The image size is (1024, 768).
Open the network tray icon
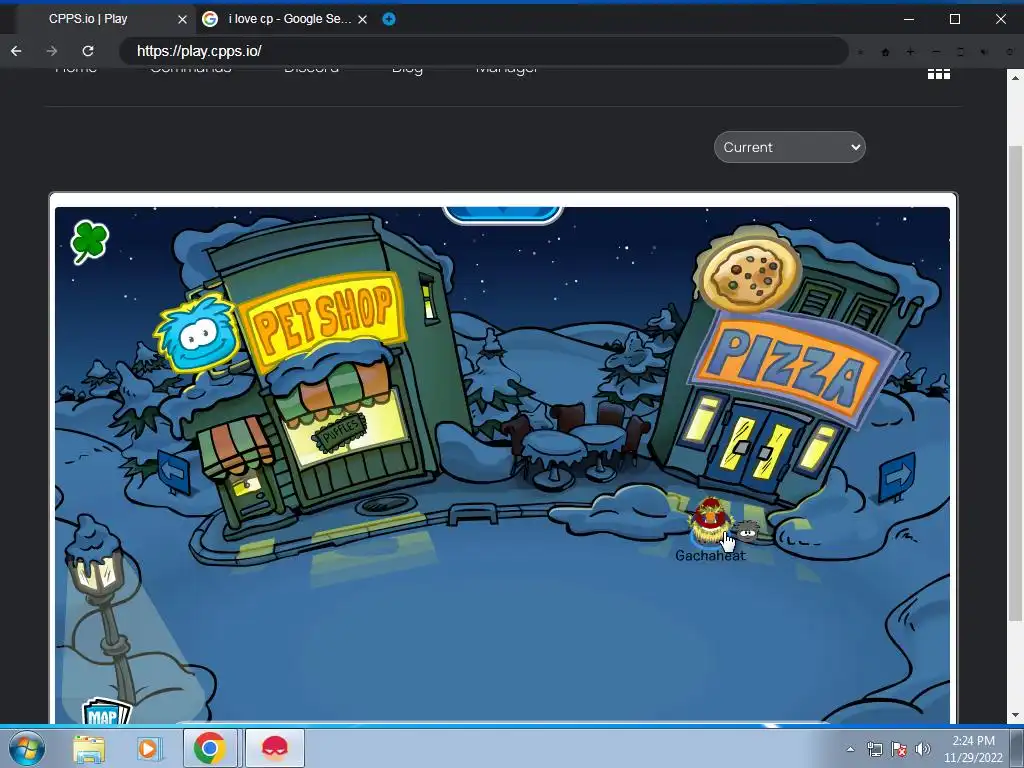[874, 749]
